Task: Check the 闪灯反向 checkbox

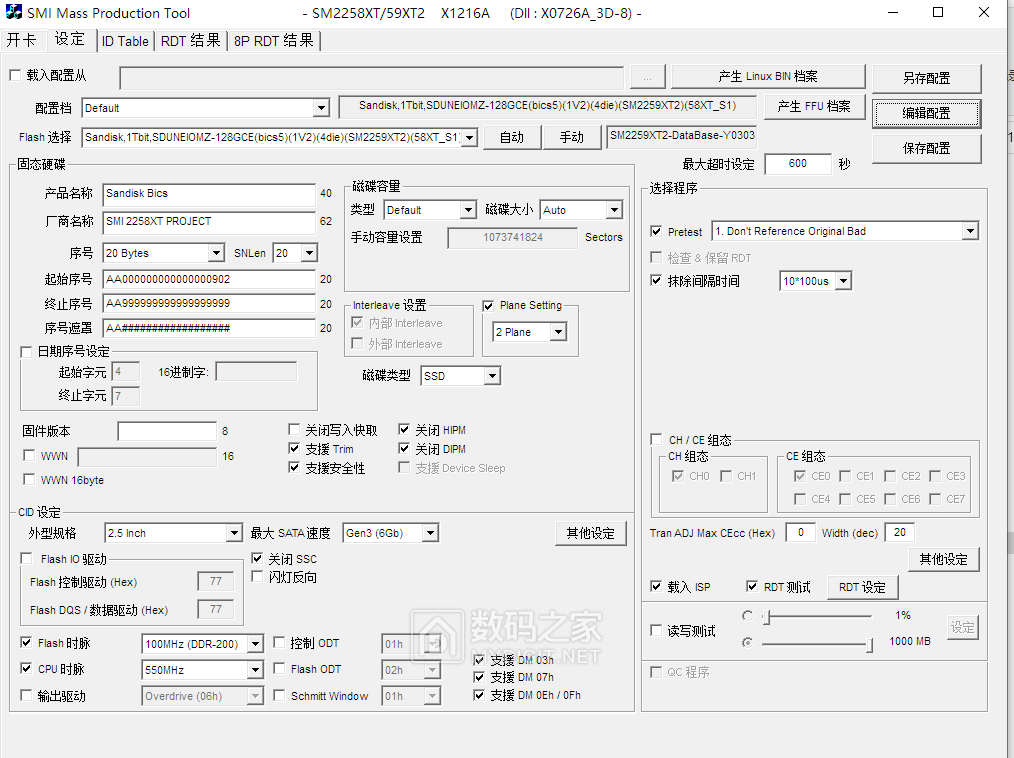Action: [x=257, y=576]
